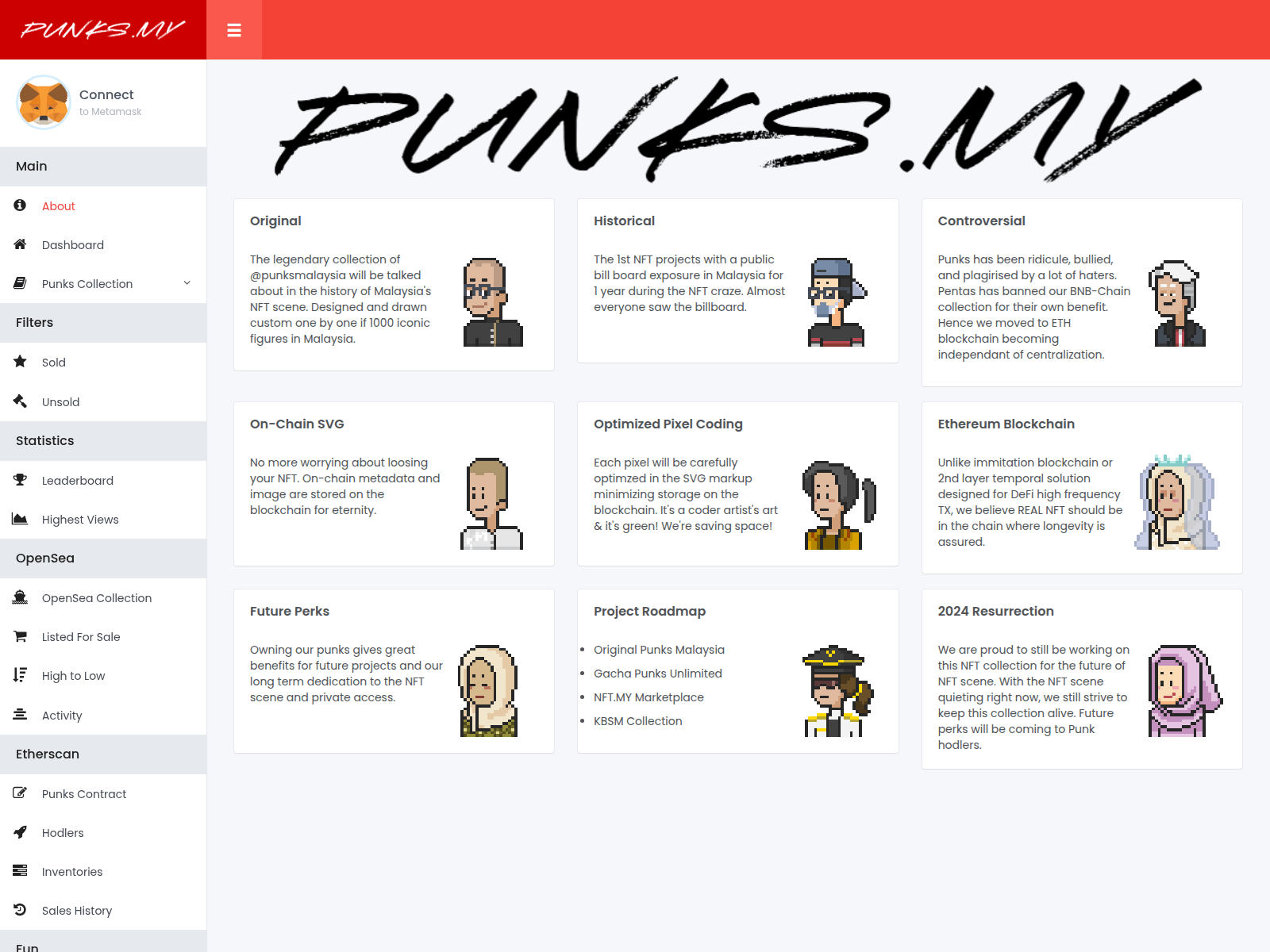
Task: Click the MetaMask fox icon
Action: coord(44,102)
